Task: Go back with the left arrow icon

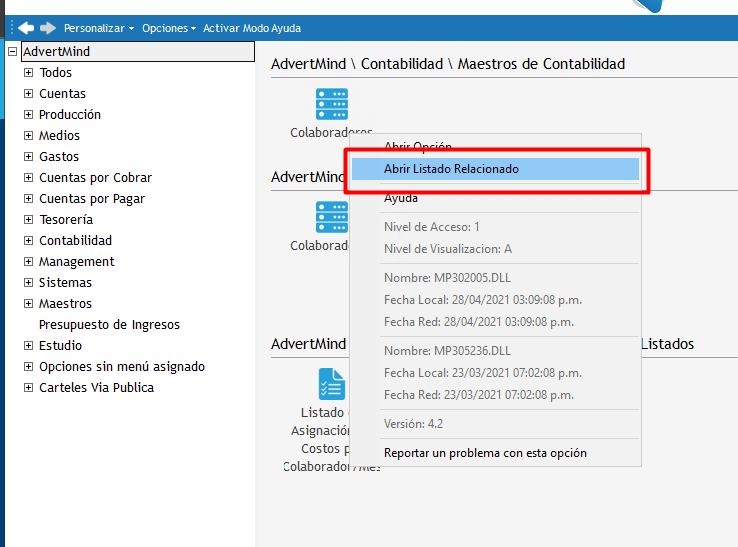Action: tap(26, 28)
